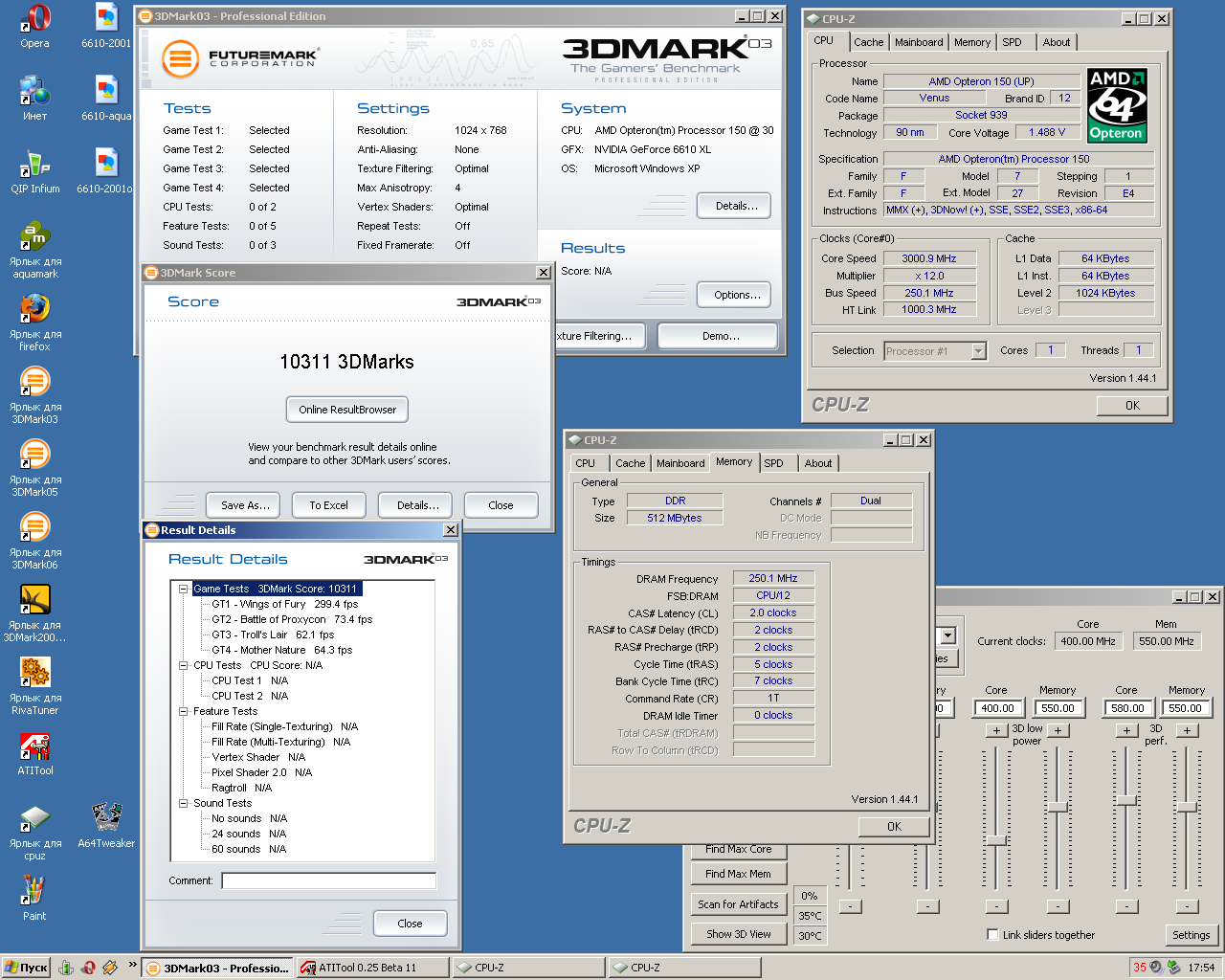Open the Пуск start button
This screenshot has width=1225, height=980.
[x=26, y=968]
